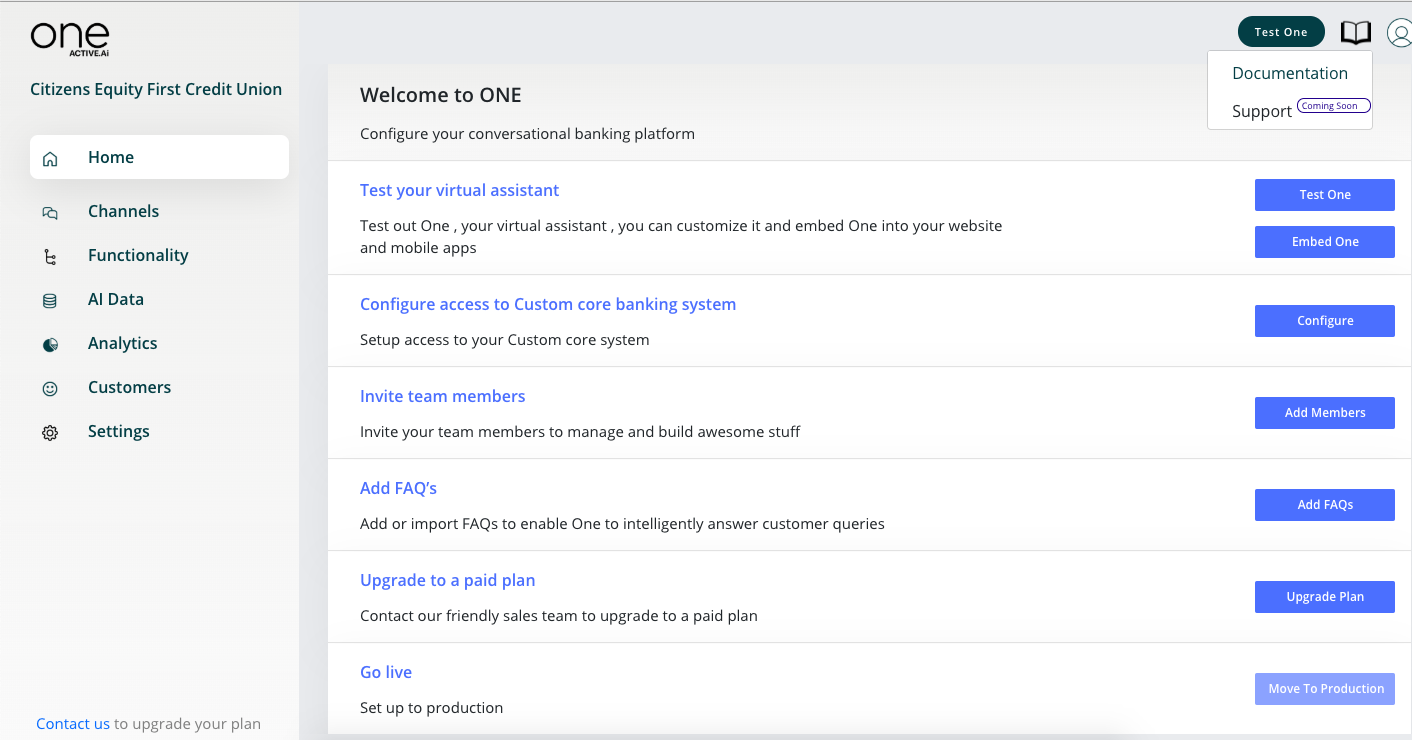
Task: Select AI Data in sidebar
Action: [116, 299]
